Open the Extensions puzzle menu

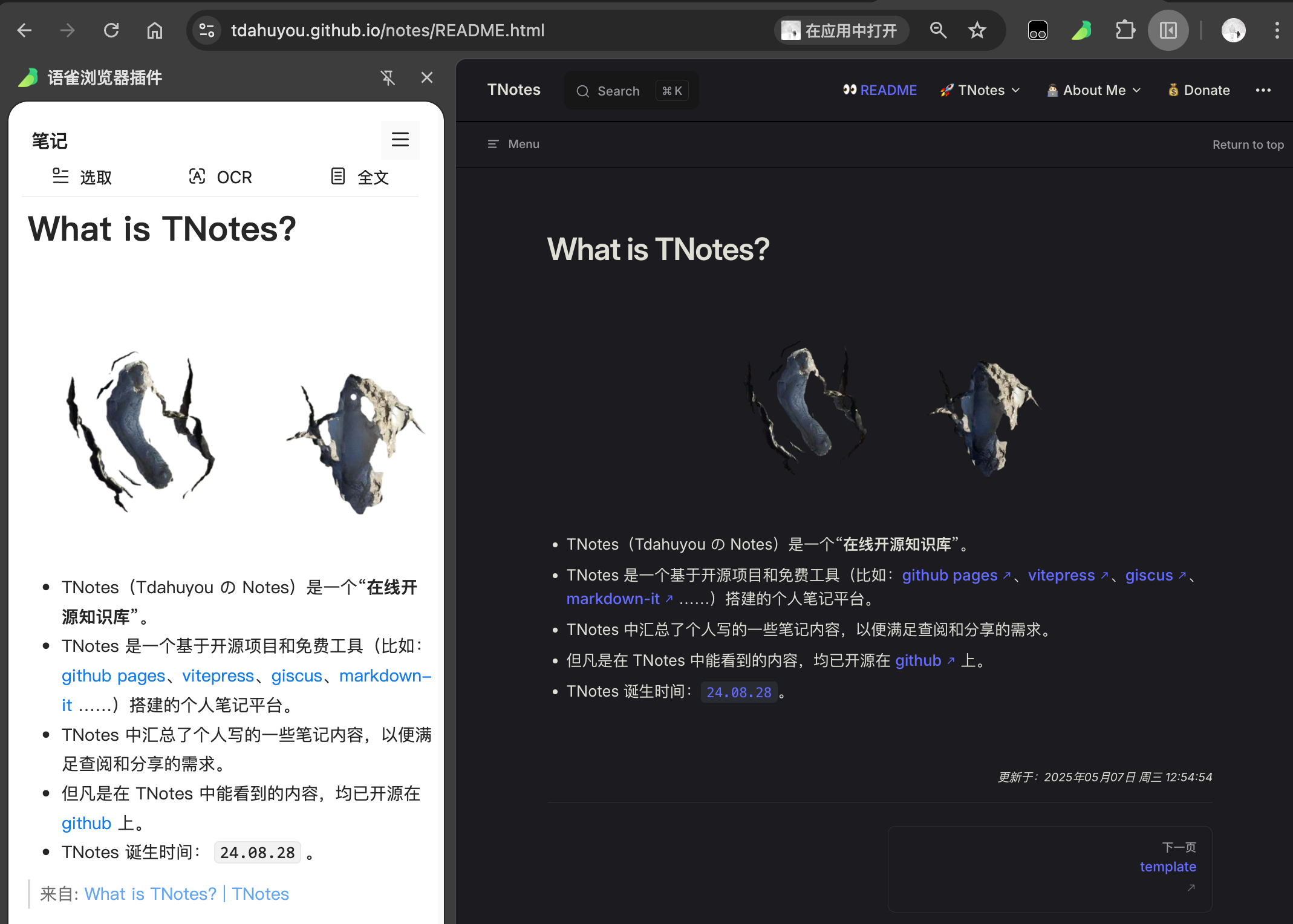pyautogui.click(x=1125, y=30)
